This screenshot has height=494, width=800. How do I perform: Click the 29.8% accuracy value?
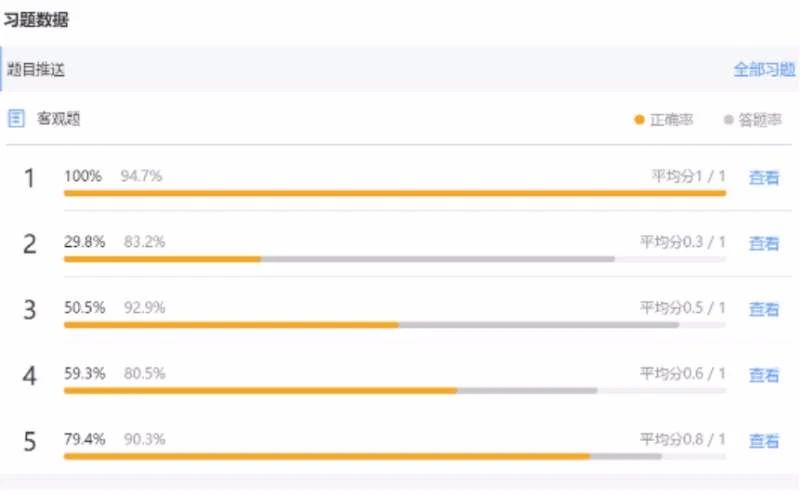click(85, 241)
